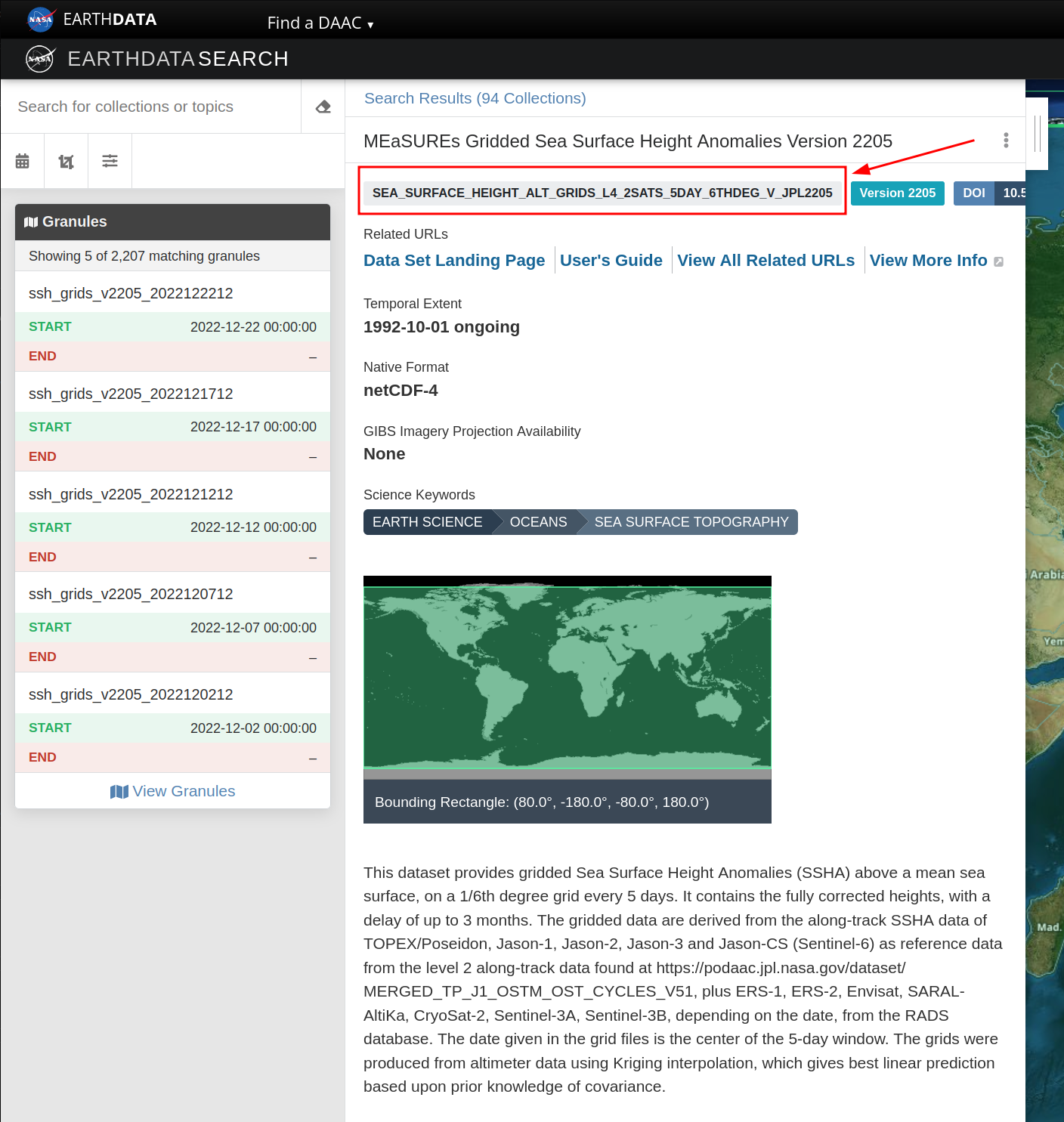Focus the search collections input field
The height and width of the screenshot is (1122, 1064).
click(151, 107)
